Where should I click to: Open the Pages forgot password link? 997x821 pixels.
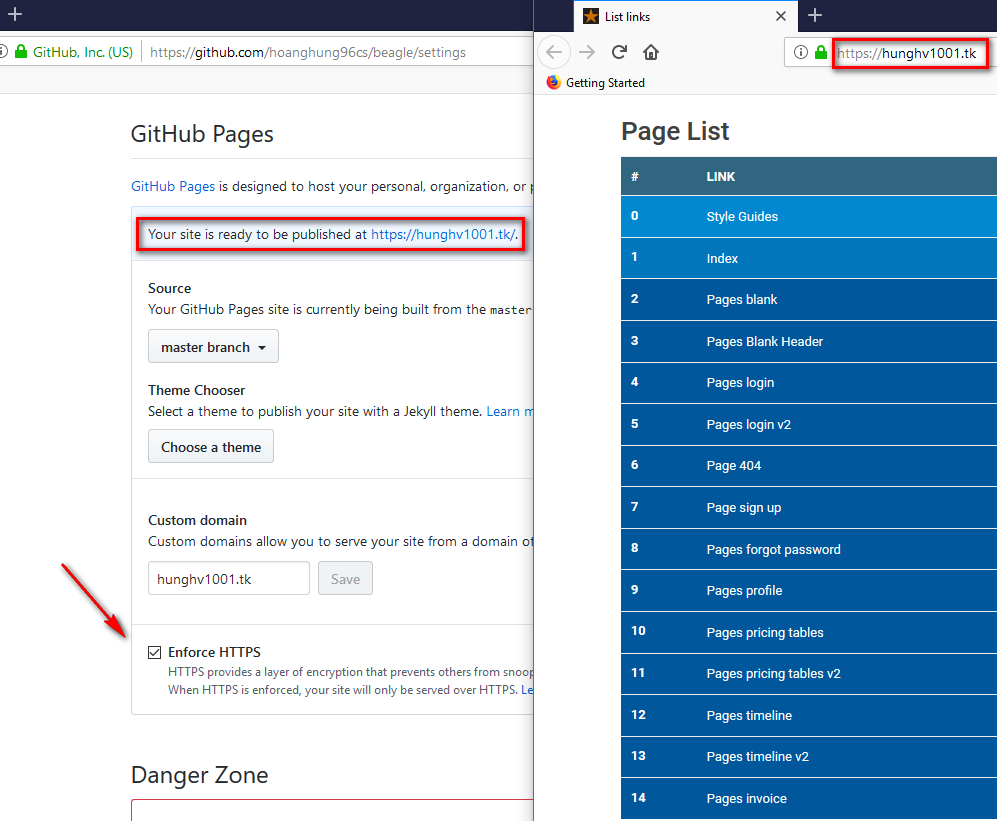pos(773,549)
